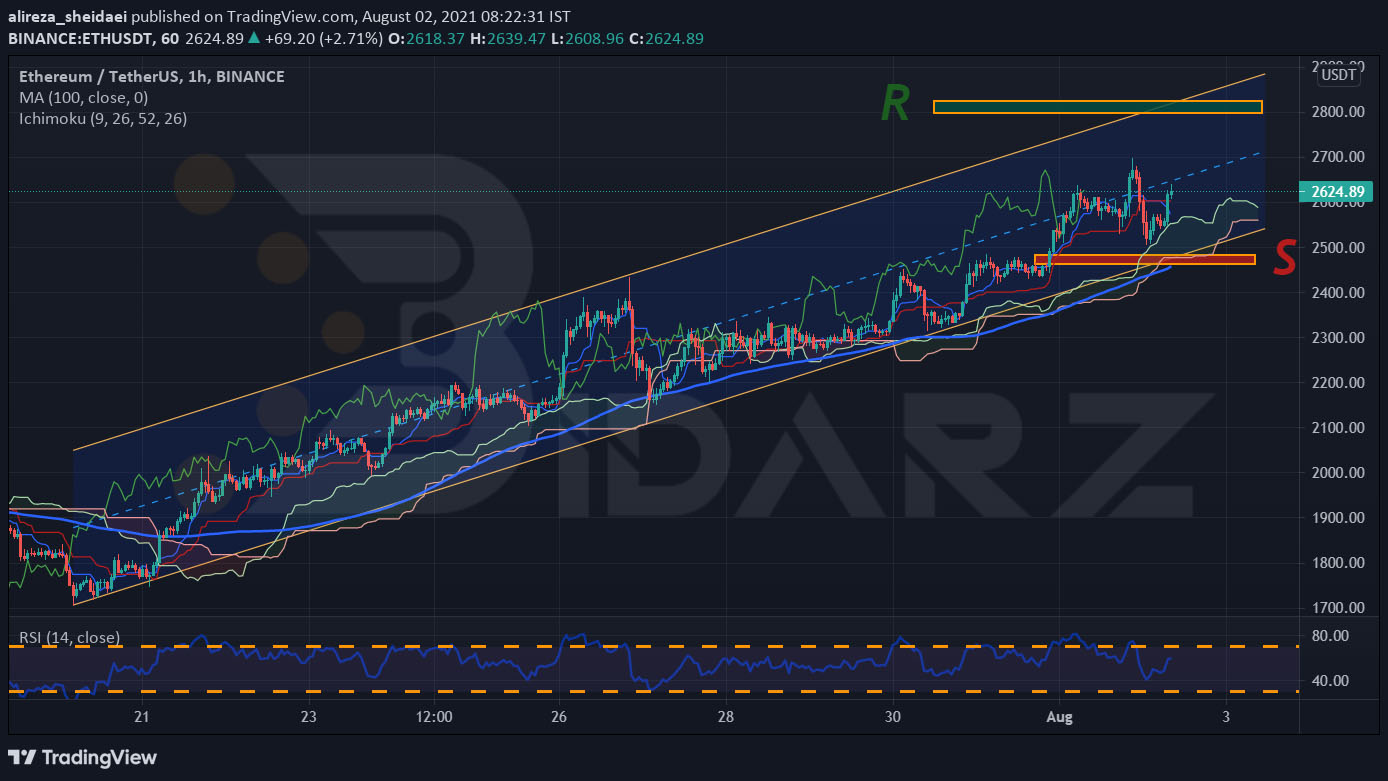The width and height of the screenshot is (1388, 781).
Task: Click the 1900.00 price axis label
Action: click(x=1339, y=517)
